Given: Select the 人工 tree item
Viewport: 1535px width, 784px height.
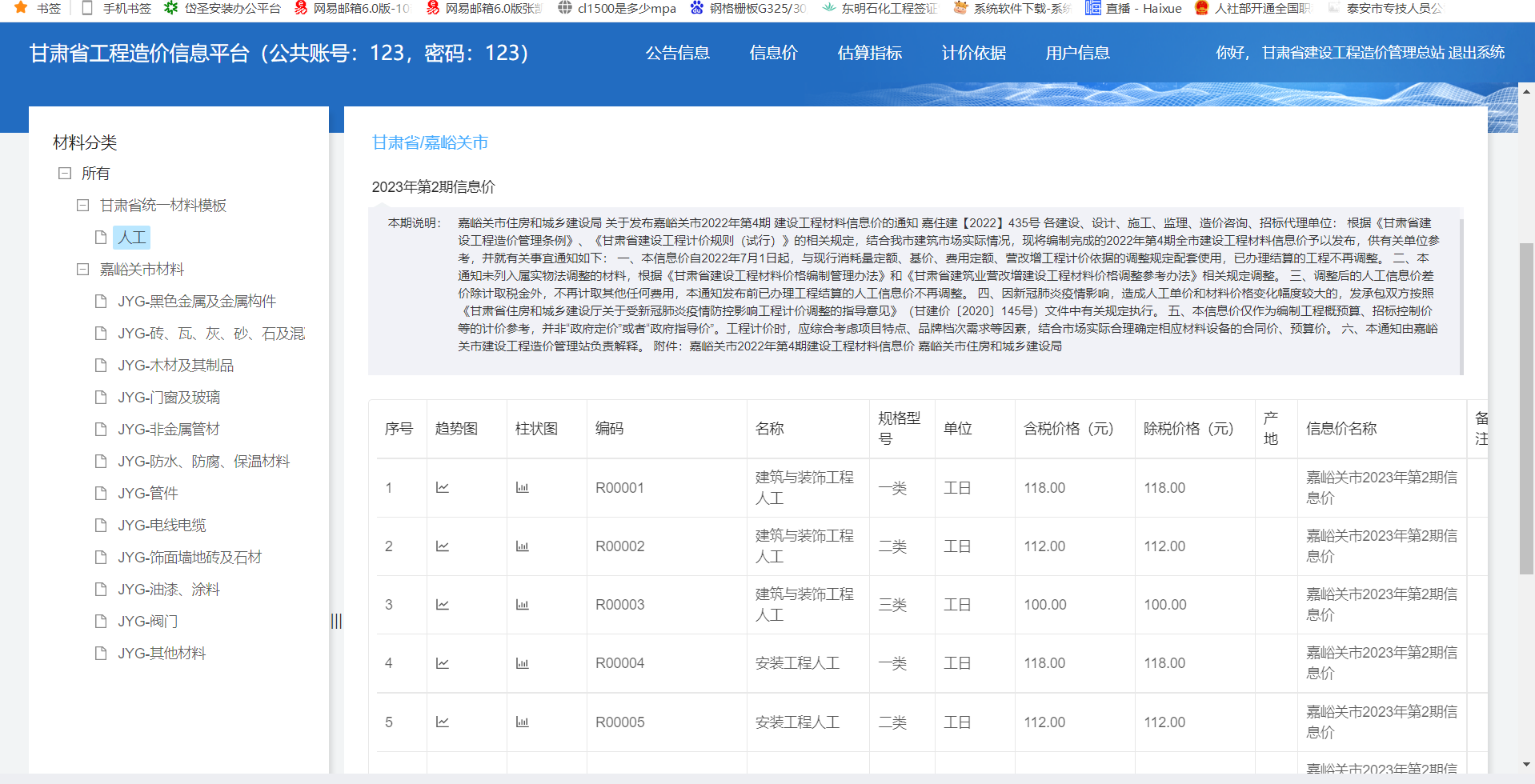Looking at the screenshot, I should tap(132, 237).
